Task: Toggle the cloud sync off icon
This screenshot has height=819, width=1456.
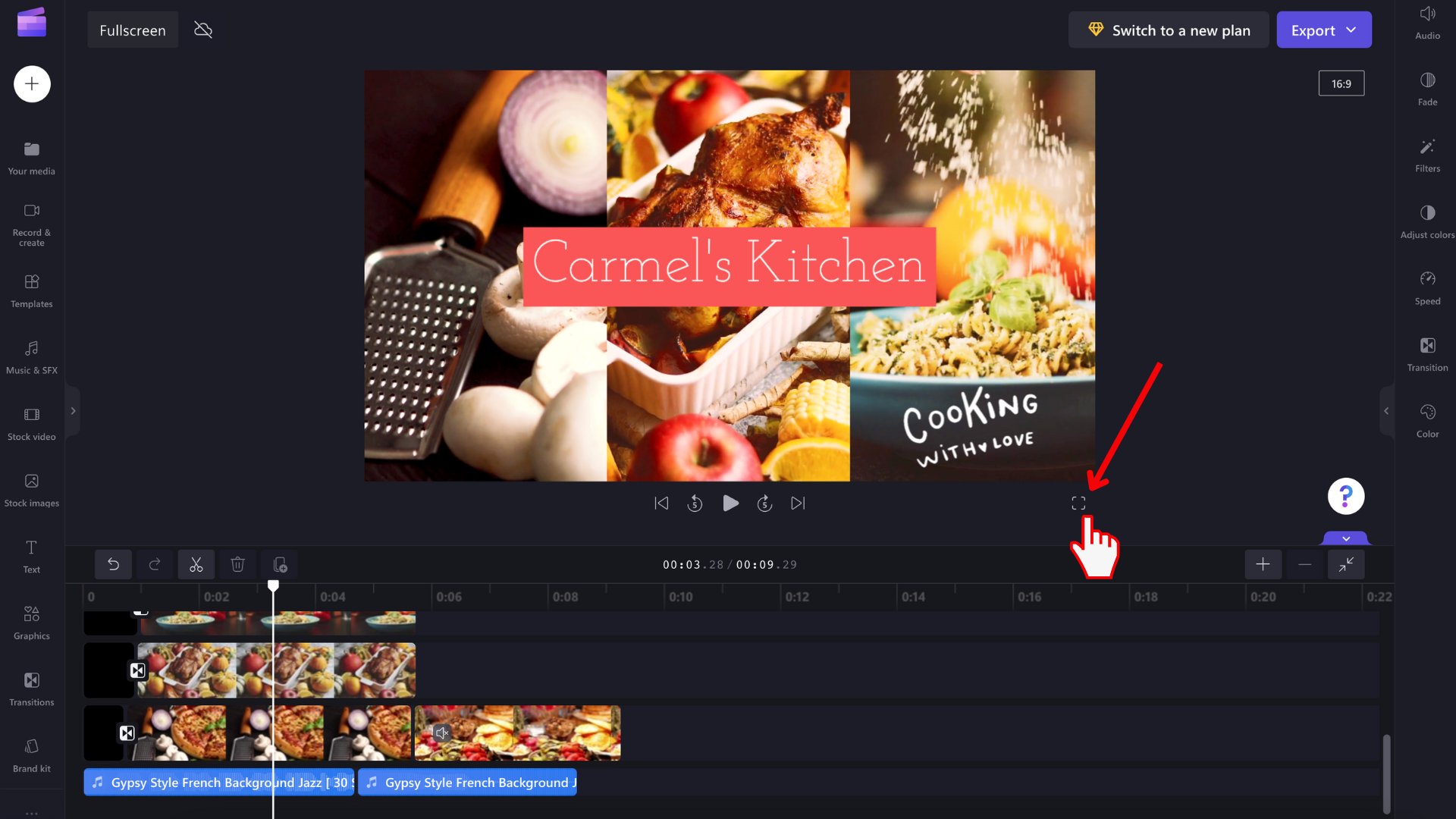Action: [203, 30]
